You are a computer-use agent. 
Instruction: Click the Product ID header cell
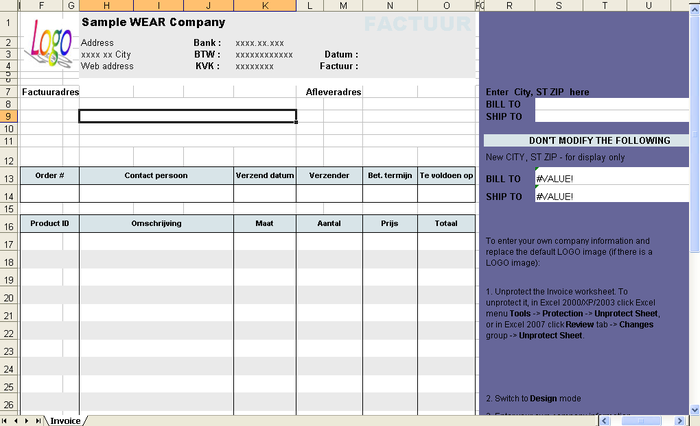point(50,223)
